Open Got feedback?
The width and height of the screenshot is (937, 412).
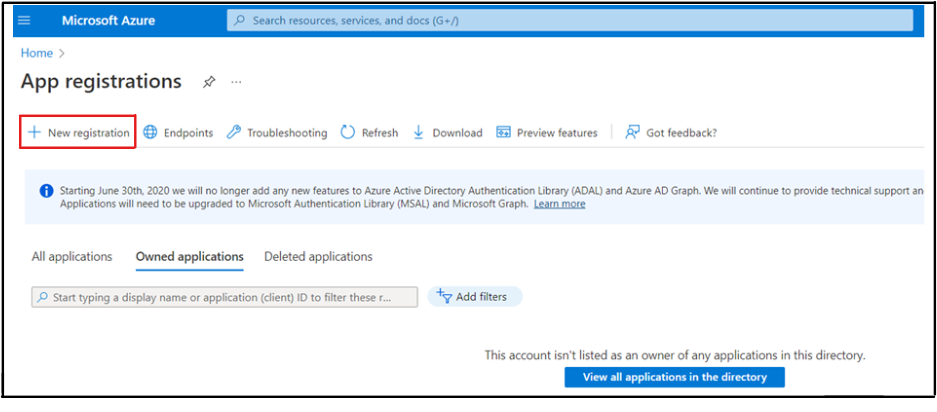pyautogui.click(x=670, y=133)
